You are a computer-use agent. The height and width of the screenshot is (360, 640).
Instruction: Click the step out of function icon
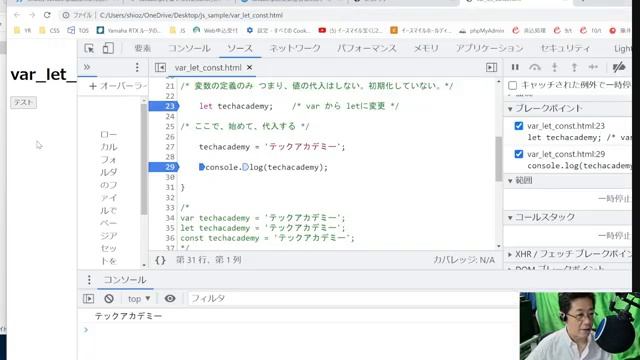(574, 67)
